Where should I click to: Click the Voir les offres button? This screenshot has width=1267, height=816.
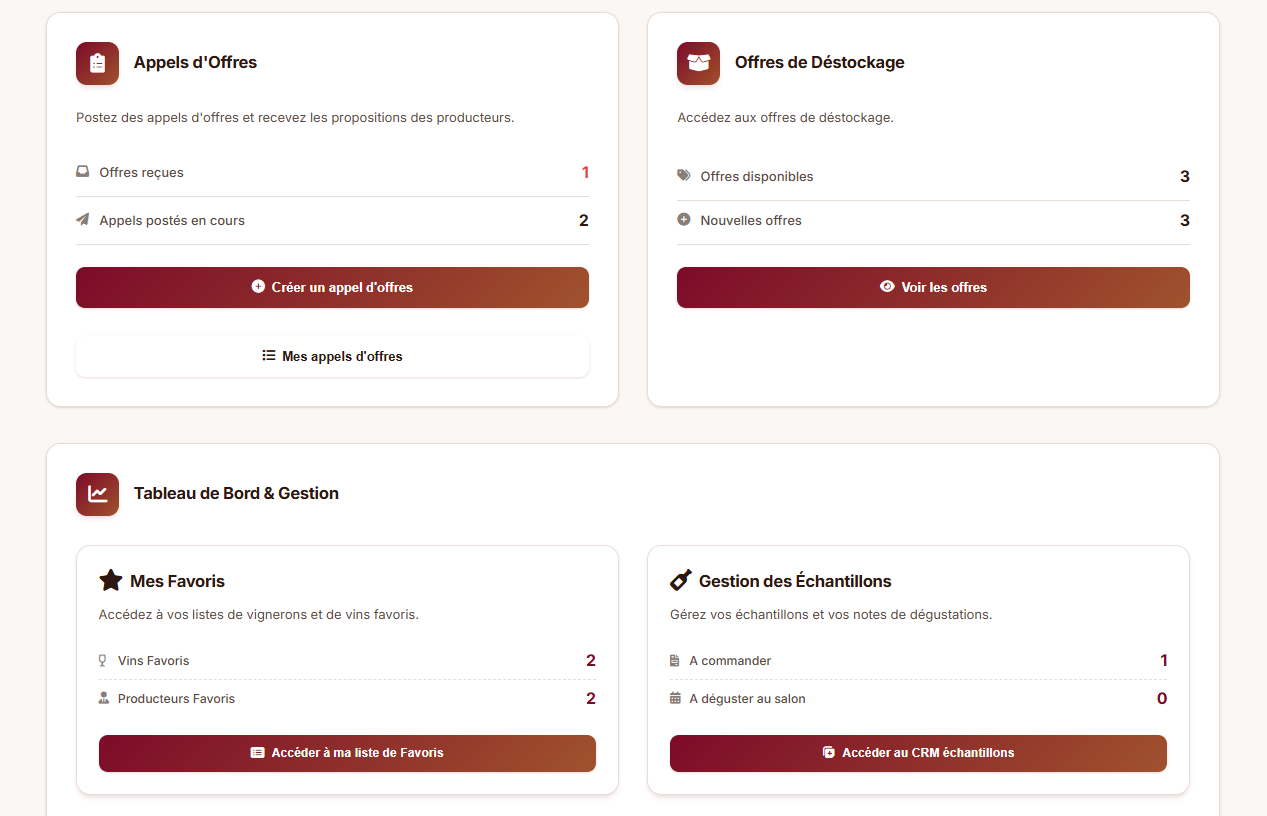pyautogui.click(x=933, y=287)
